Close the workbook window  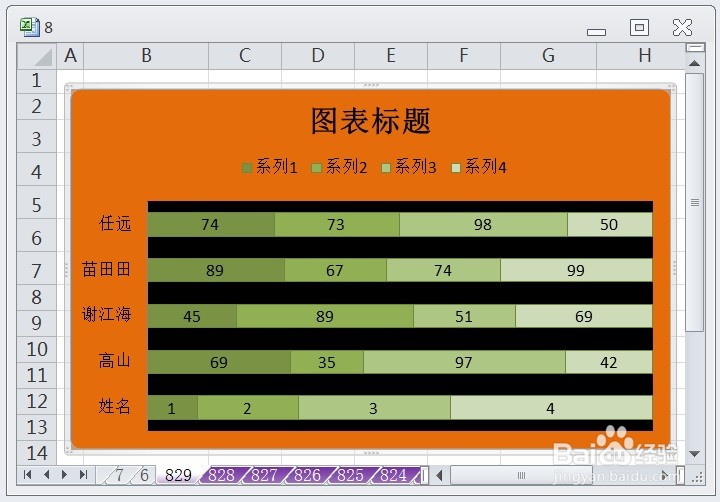(682, 28)
